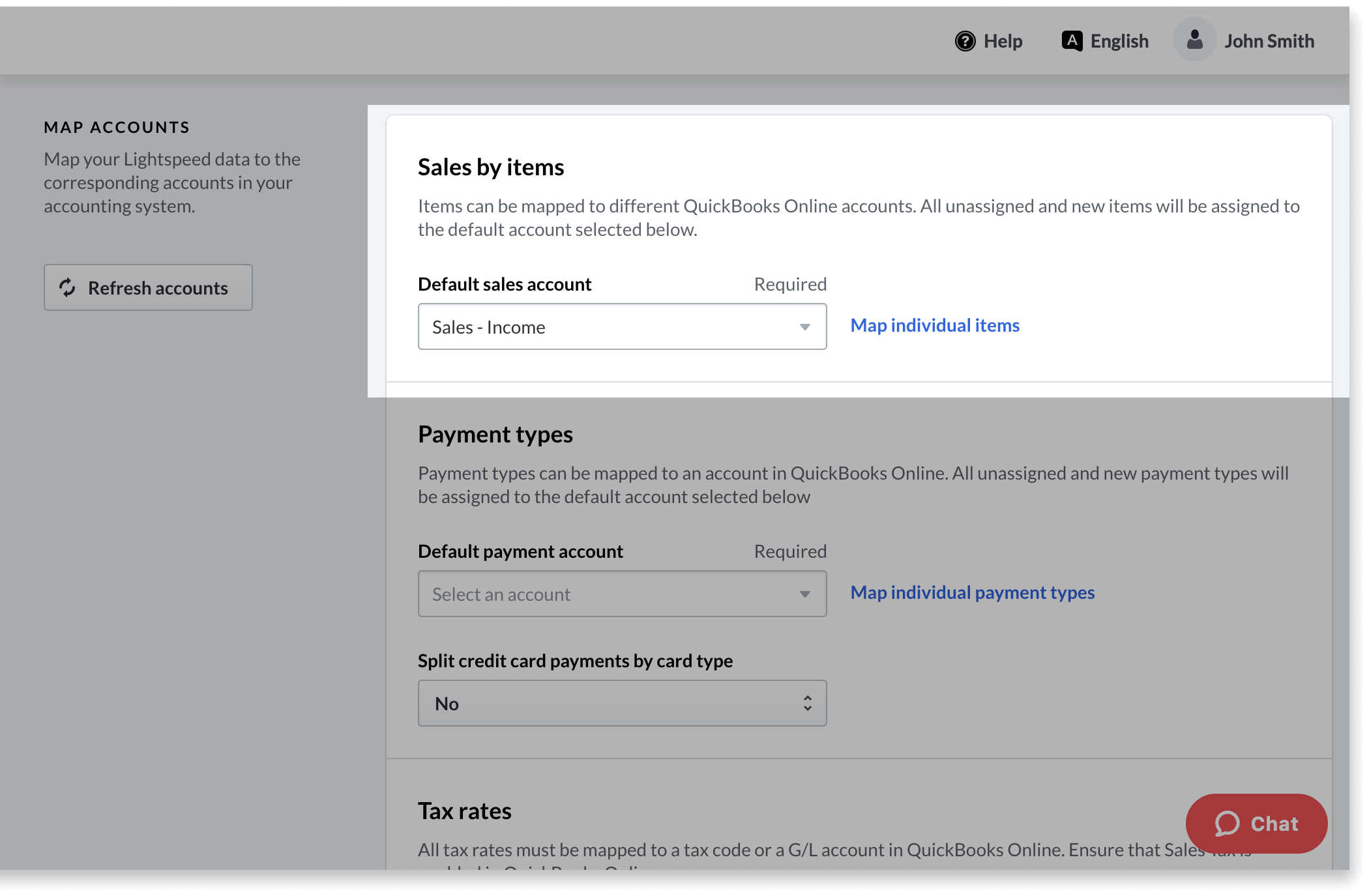The image size is (1369, 896).
Task: Click the 'Select an account' placeholder field
Action: pyautogui.click(x=501, y=594)
